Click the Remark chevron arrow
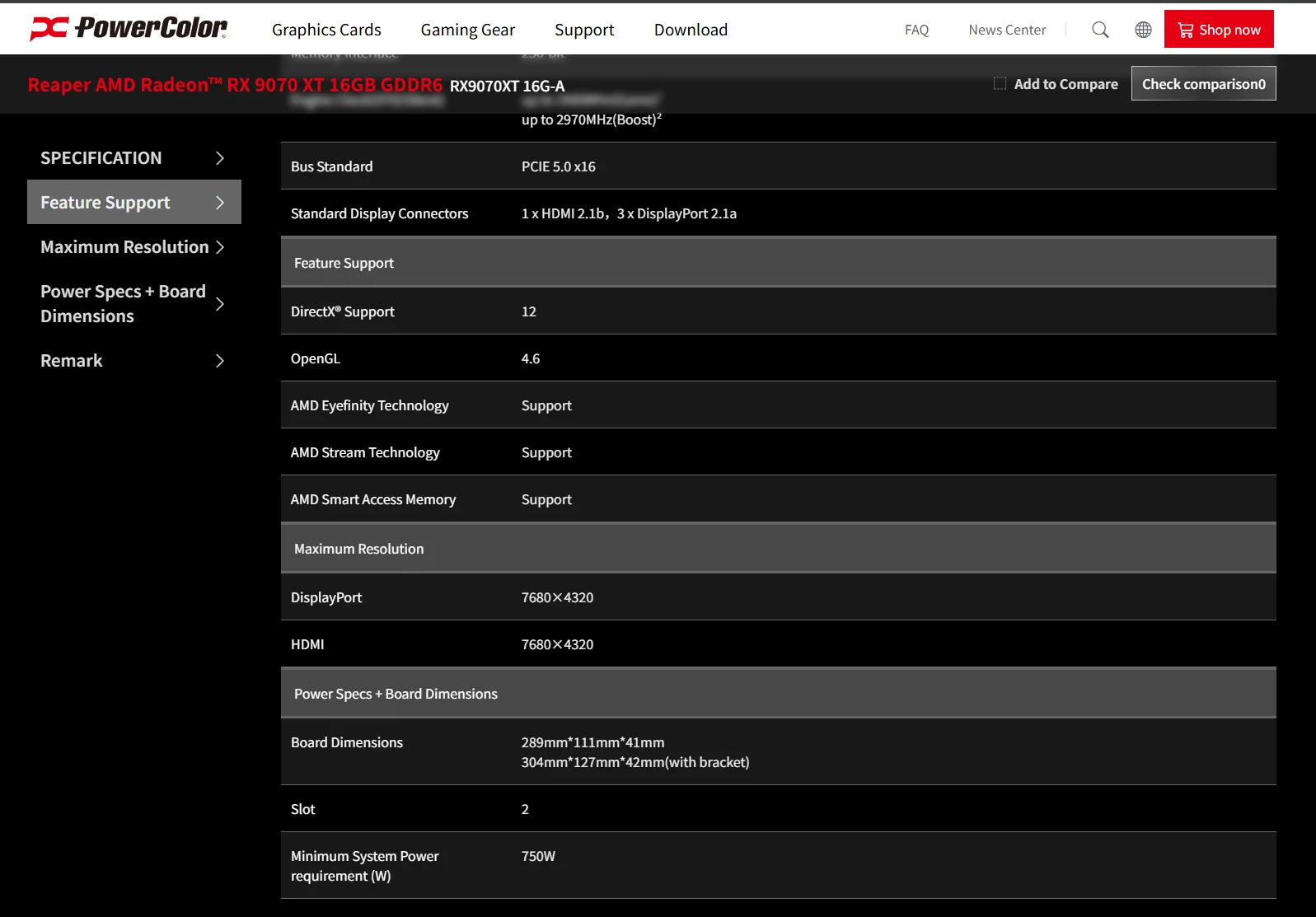Viewport: 1316px width, 917px height. point(220,361)
